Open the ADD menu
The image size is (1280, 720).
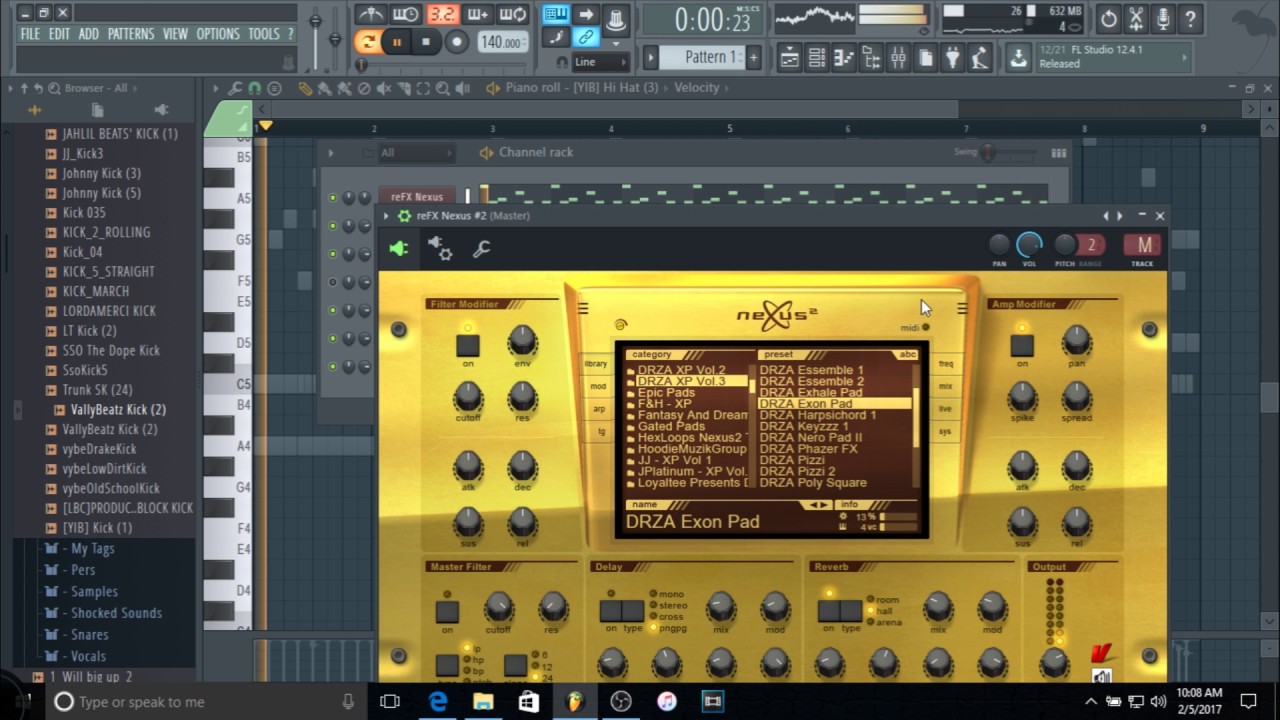[x=89, y=34]
